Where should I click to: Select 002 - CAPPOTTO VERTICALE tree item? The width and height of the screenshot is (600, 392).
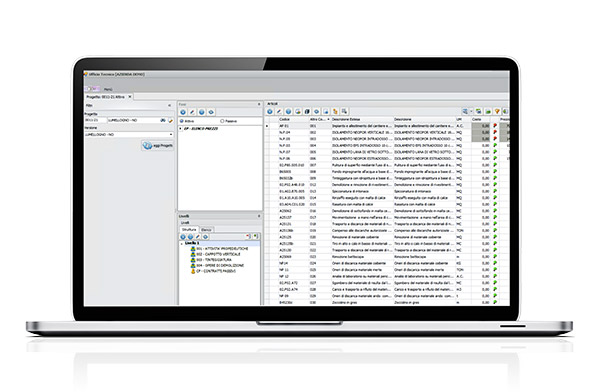tap(218, 254)
